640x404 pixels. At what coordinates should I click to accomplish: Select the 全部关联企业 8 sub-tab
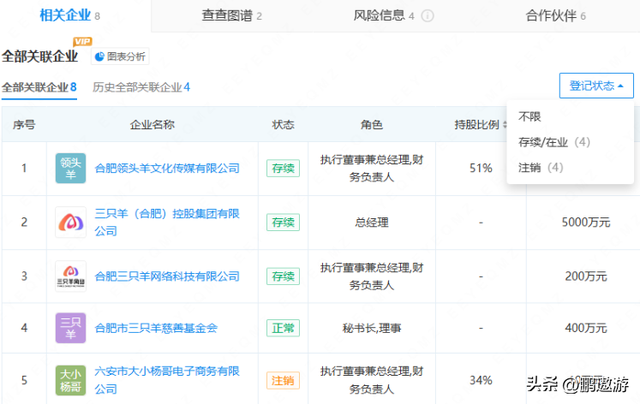coord(39,87)
